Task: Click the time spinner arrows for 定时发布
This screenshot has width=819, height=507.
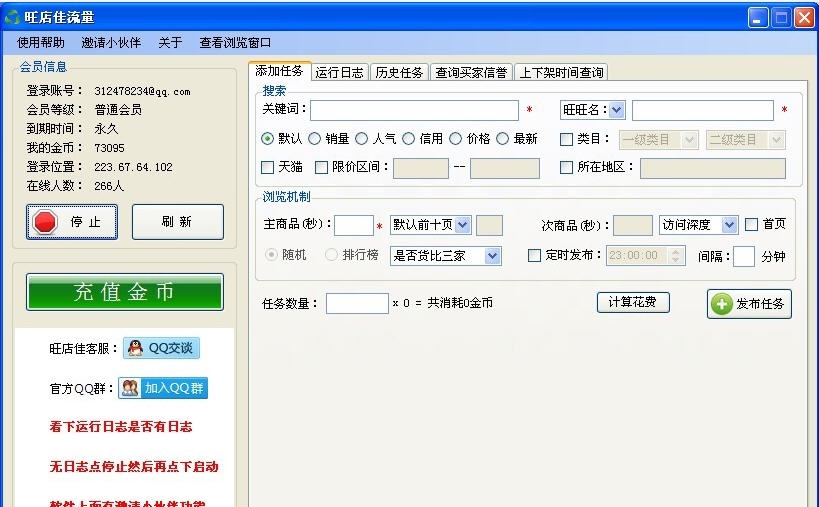Action: click(x=676, y=255)
